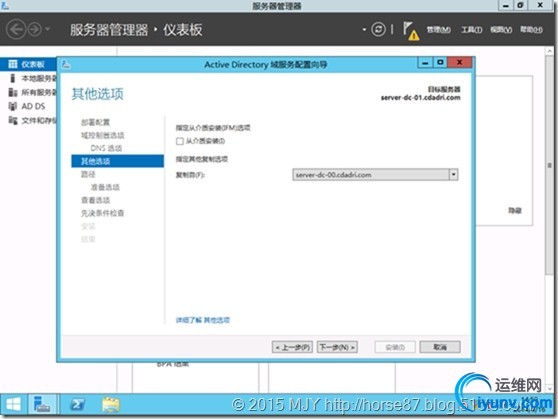Go to the DNS 选项 wizard step
This screenshot has height=419, width=558.
[106, 148]
